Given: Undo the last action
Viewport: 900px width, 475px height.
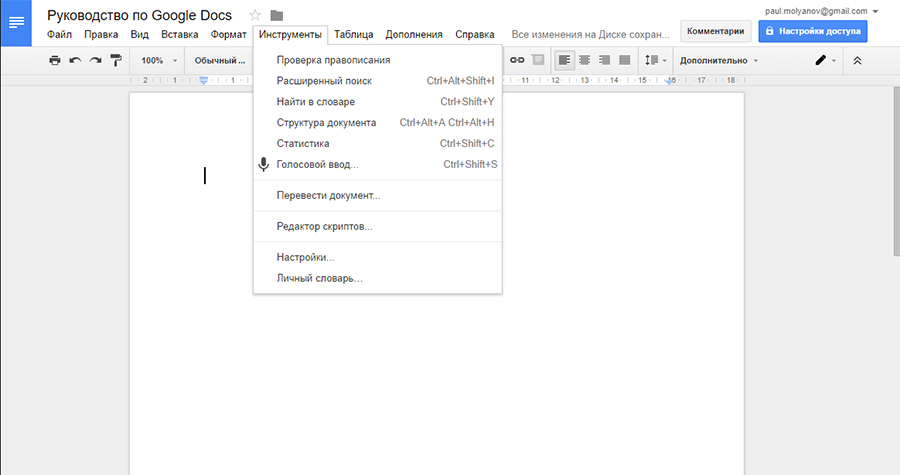Looking at the screenshot, I should point(75,60).
